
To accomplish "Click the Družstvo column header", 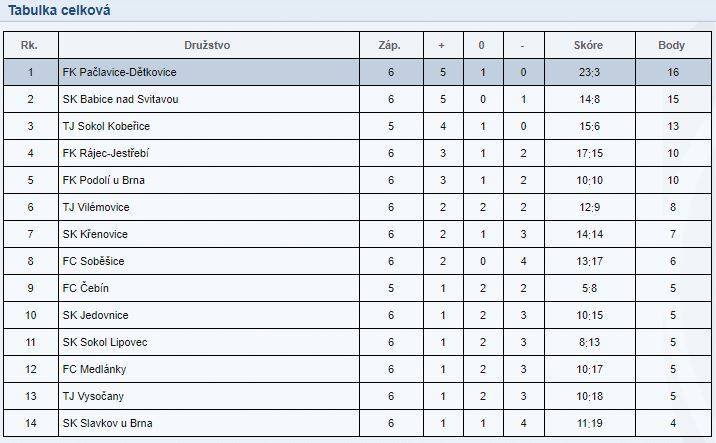I will point(207,45).
